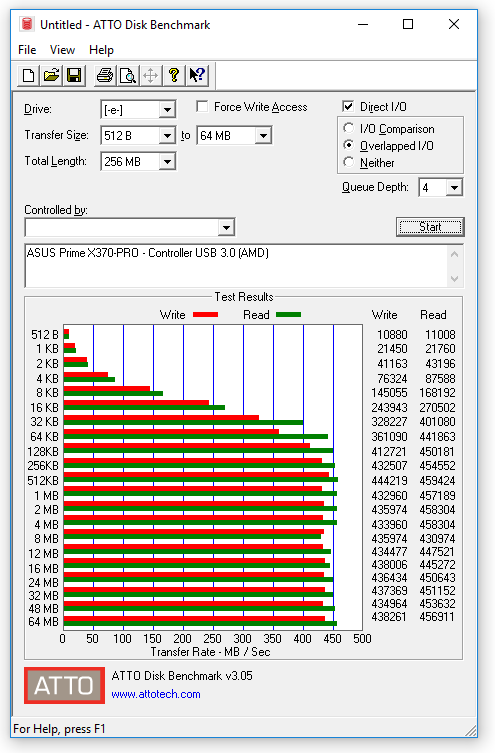Click the description box scroll down arrow

tap(455, 279)
